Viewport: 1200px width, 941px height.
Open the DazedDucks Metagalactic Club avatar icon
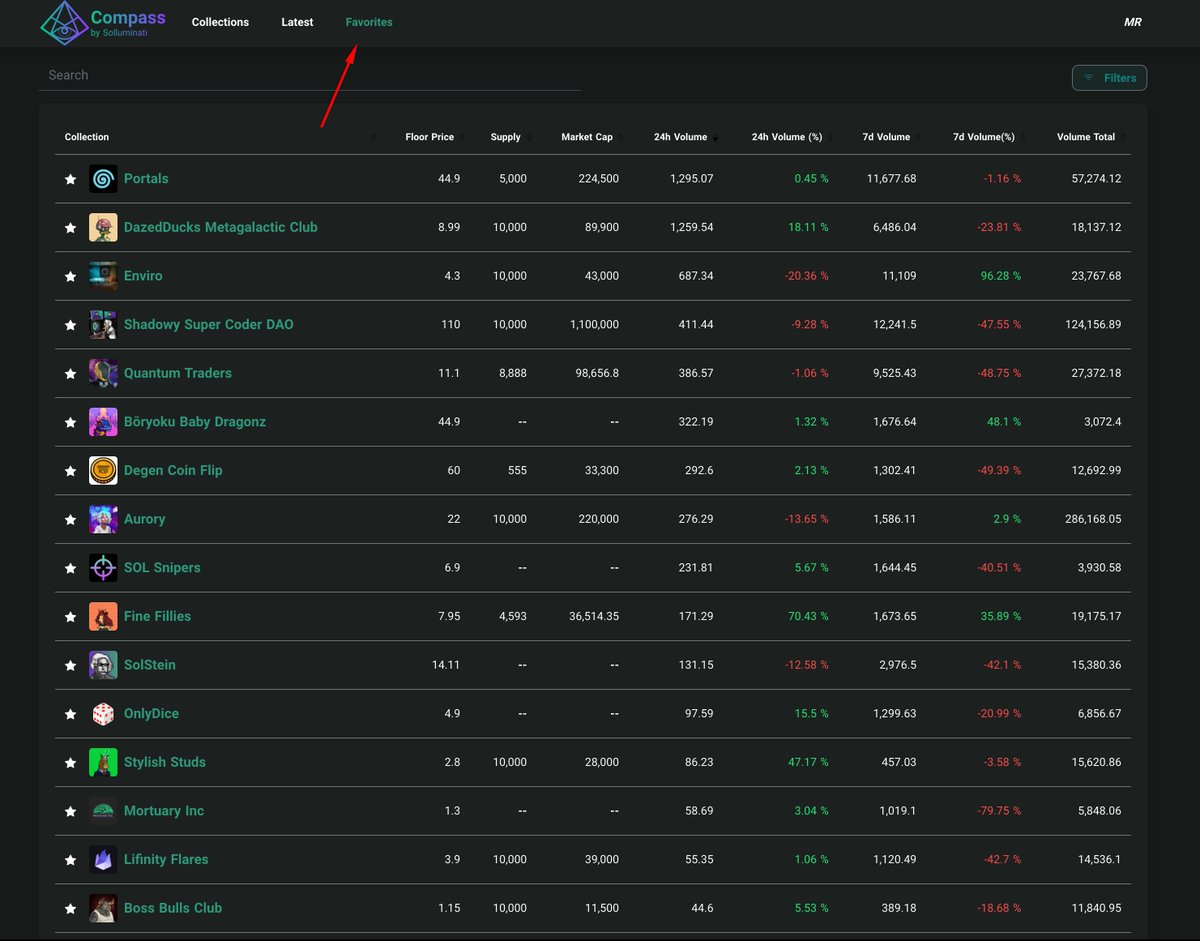coord(103,227)
